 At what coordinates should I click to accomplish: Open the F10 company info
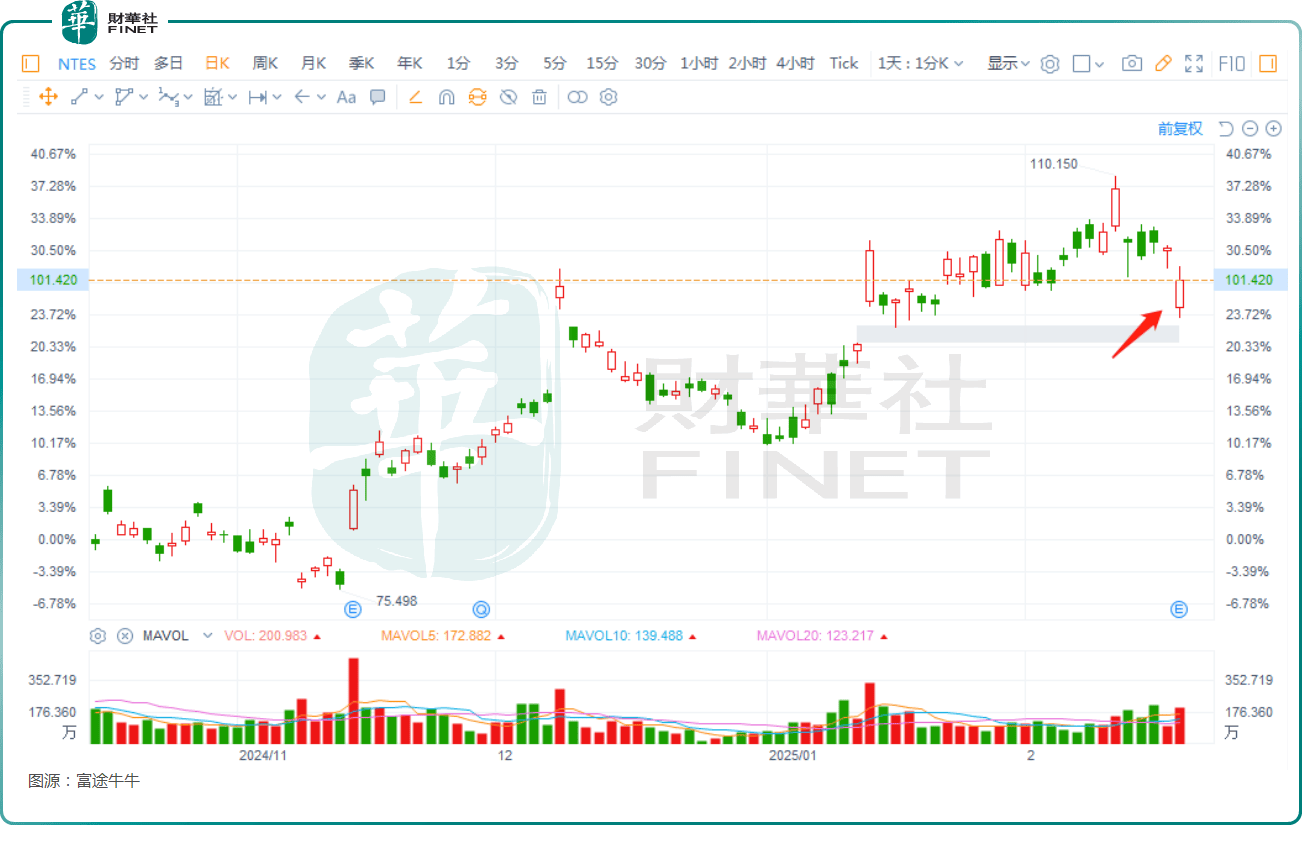tap(1232, 63)
